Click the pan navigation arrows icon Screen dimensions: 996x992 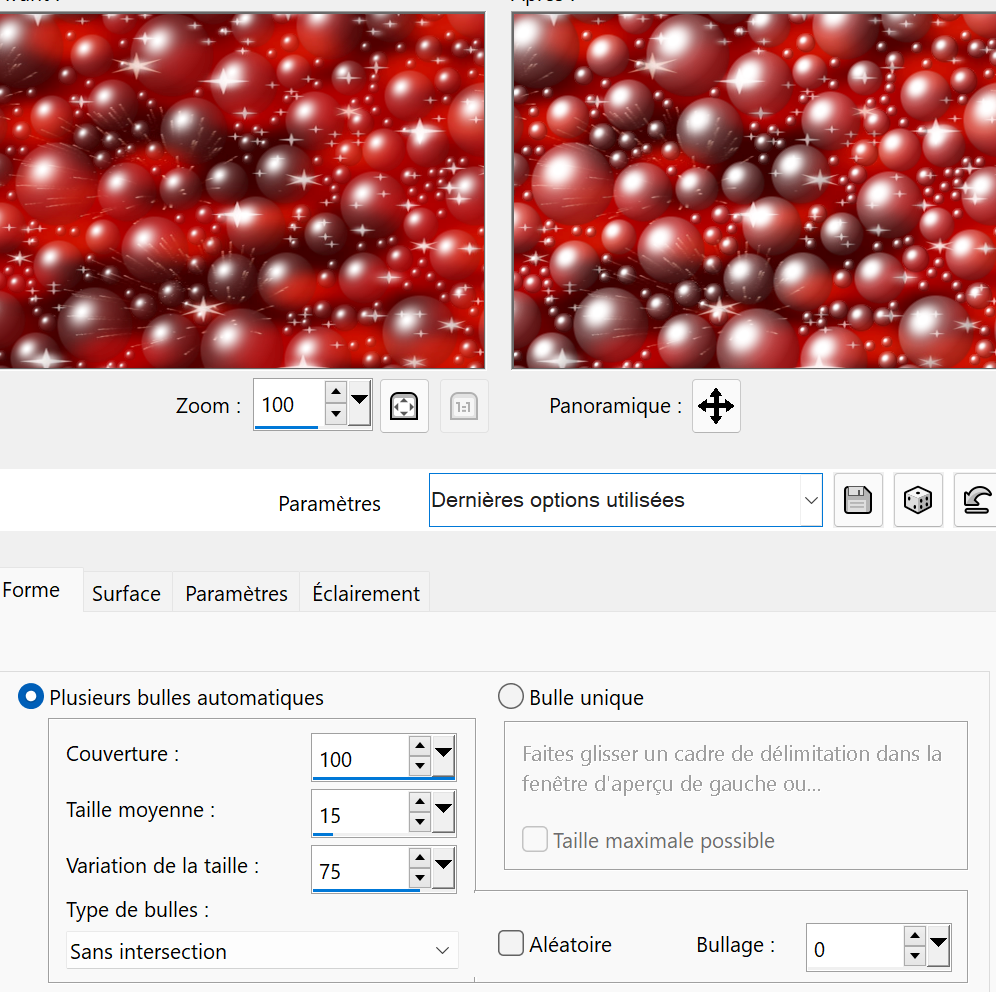[x=716, y=406]
